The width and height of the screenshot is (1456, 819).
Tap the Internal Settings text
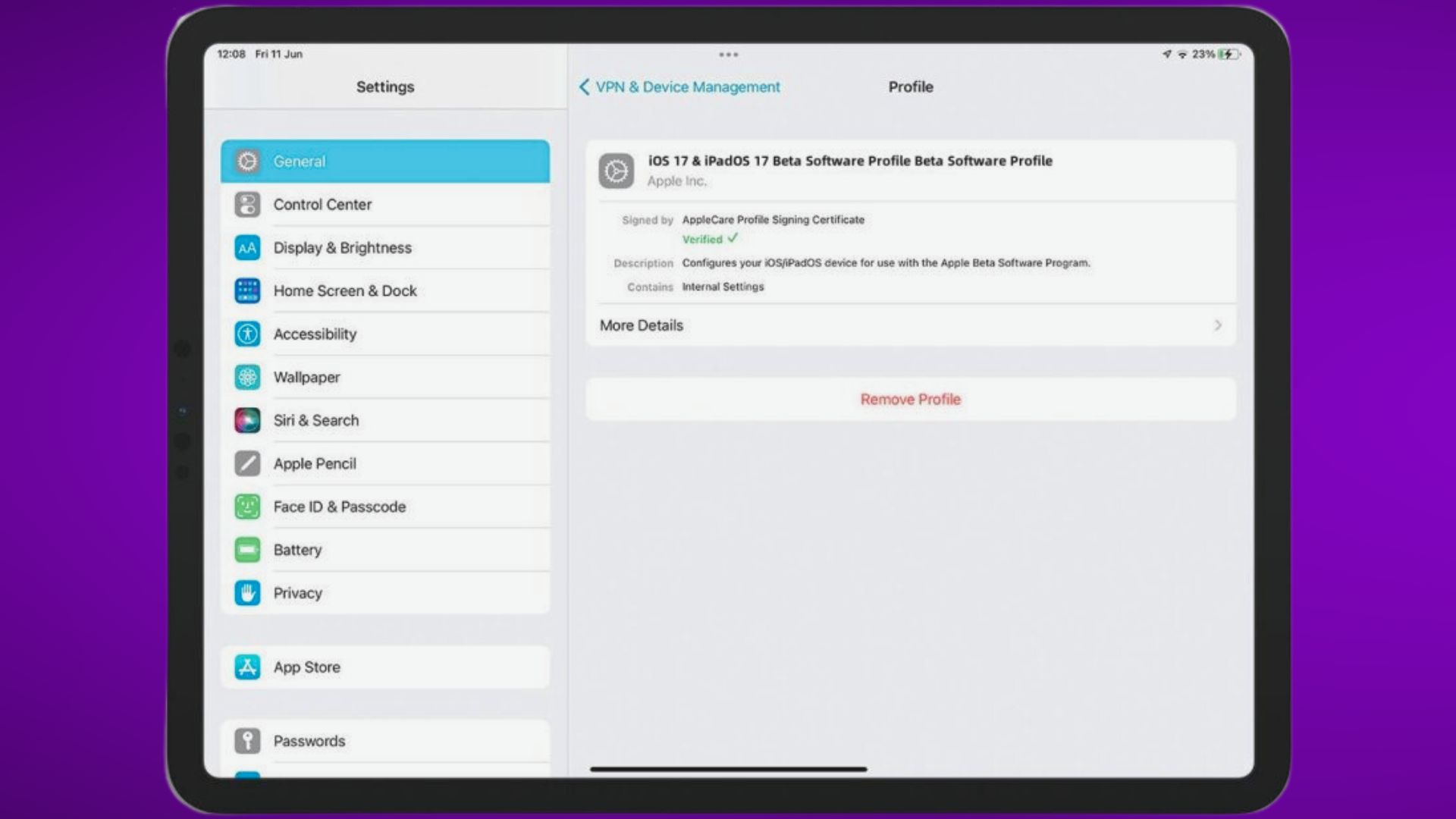click(723, 287)
